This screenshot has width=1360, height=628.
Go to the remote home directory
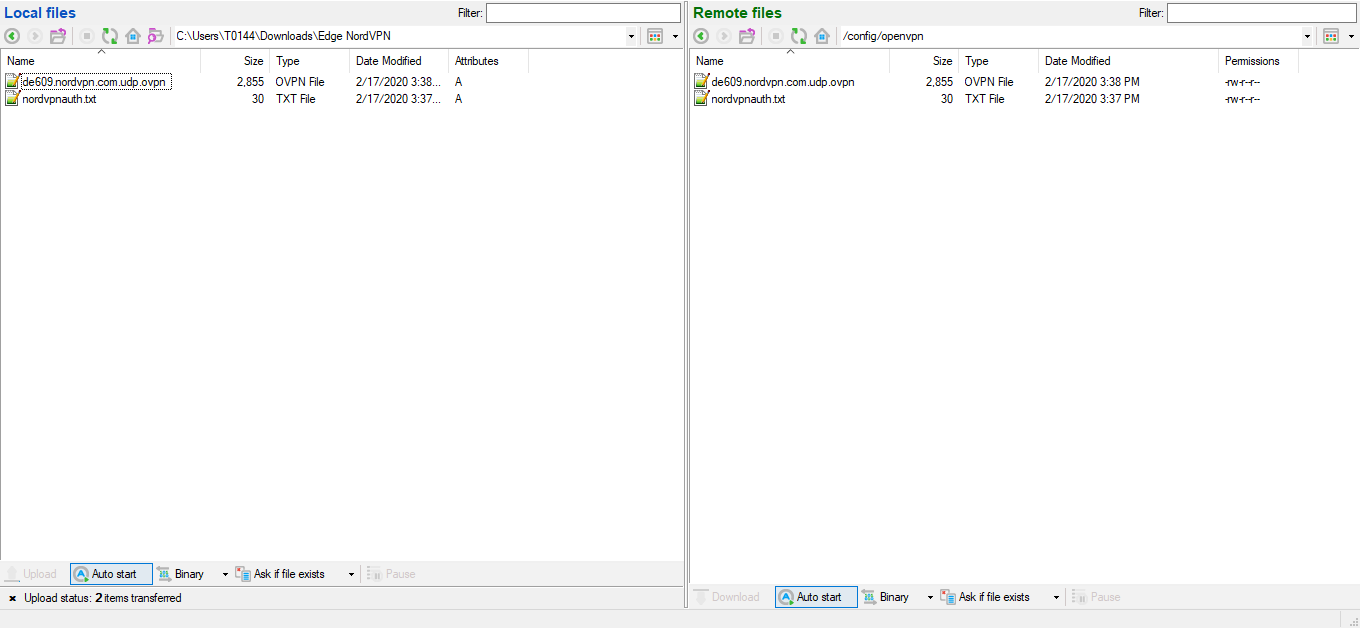(x=822, y=36)
